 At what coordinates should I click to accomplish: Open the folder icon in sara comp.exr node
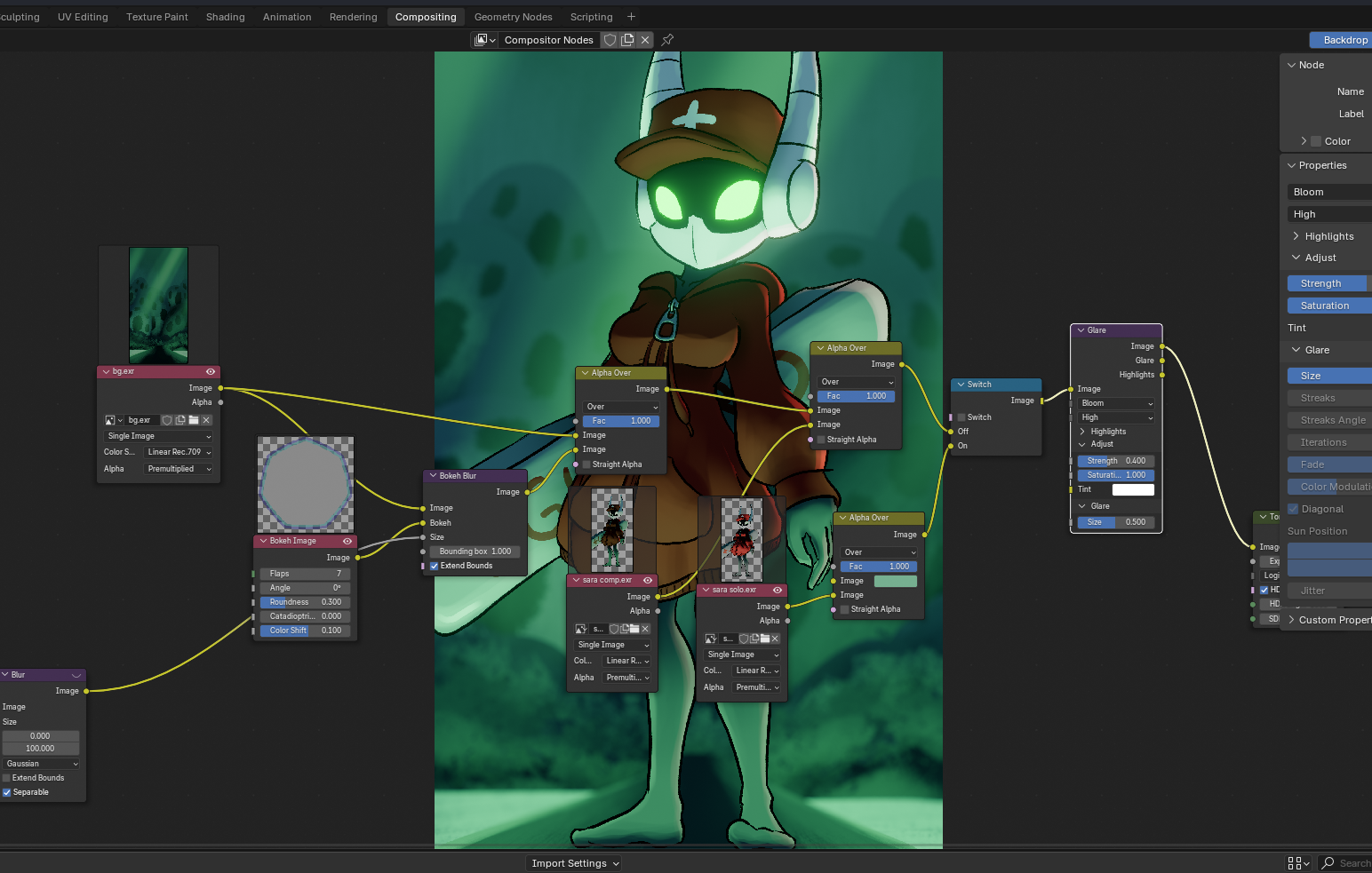point(634,629)
